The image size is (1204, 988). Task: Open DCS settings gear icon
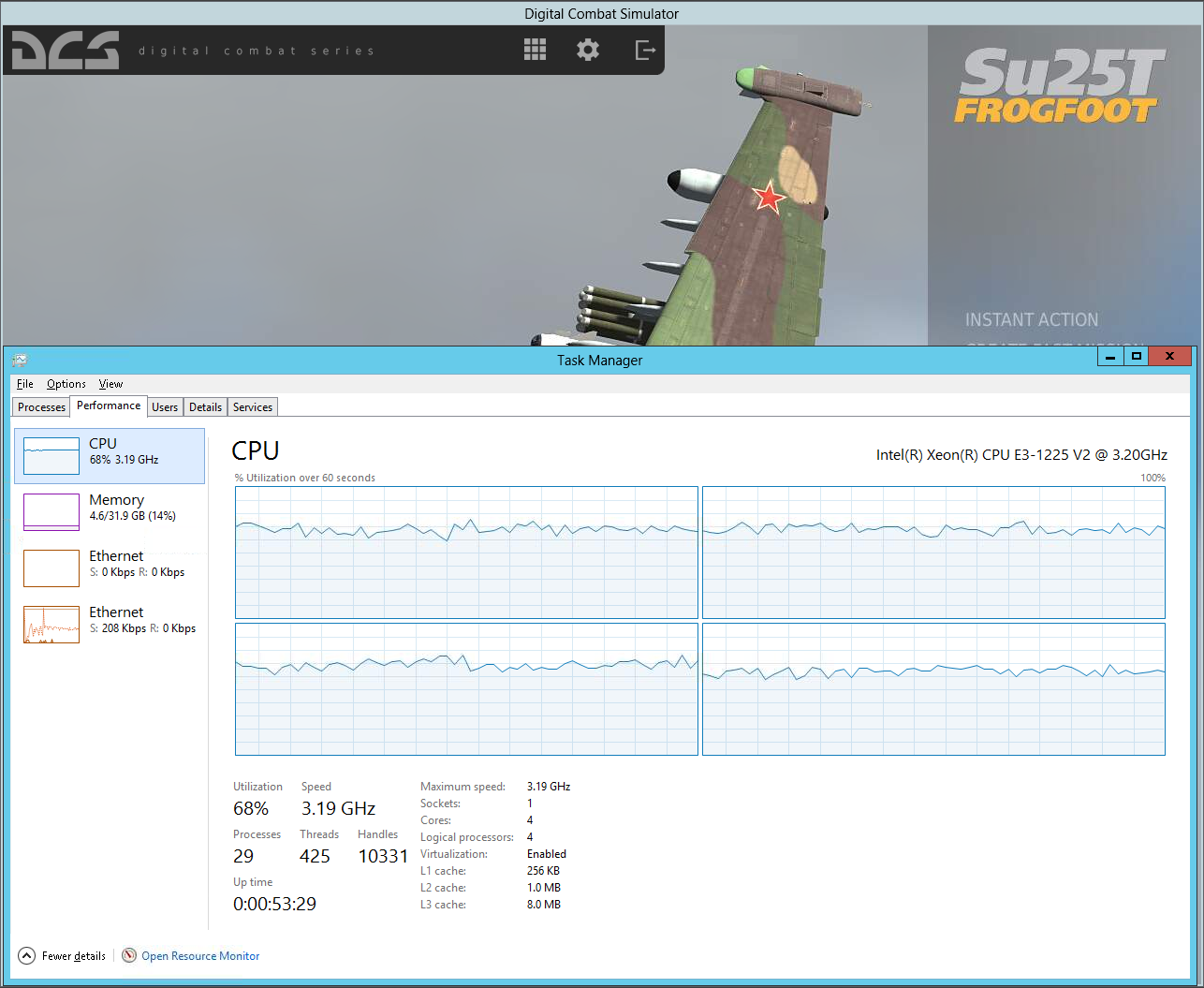(x=588, y=50)
